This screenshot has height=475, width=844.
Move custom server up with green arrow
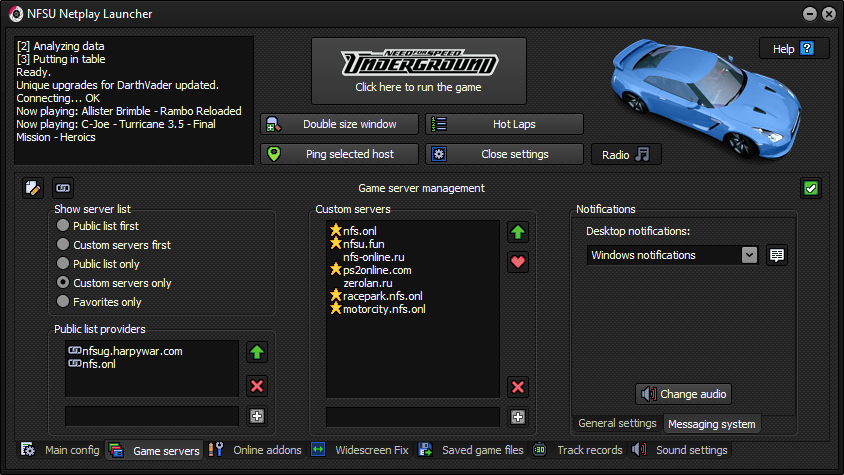pyautogui.click(x=518, y=232)
